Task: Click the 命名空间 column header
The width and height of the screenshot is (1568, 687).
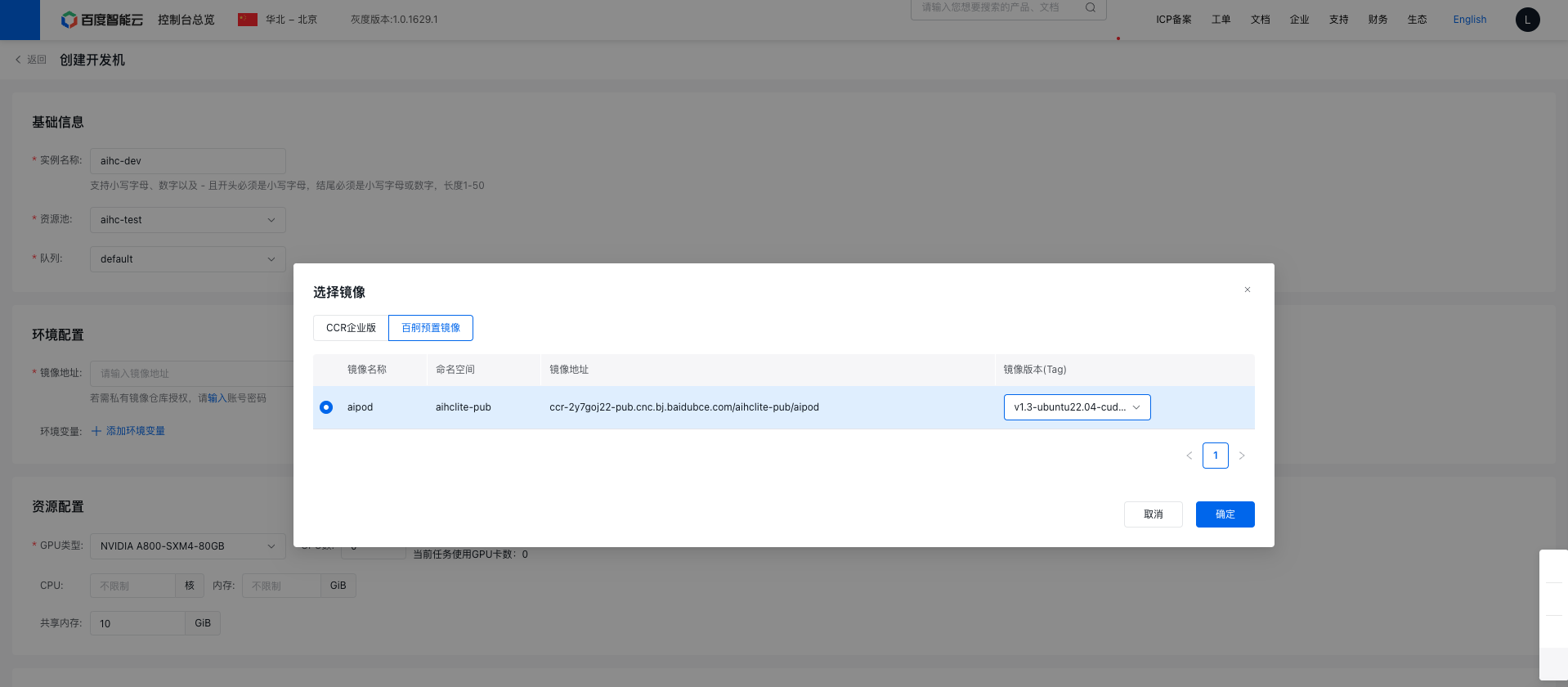Action: [x=455, y=370]
